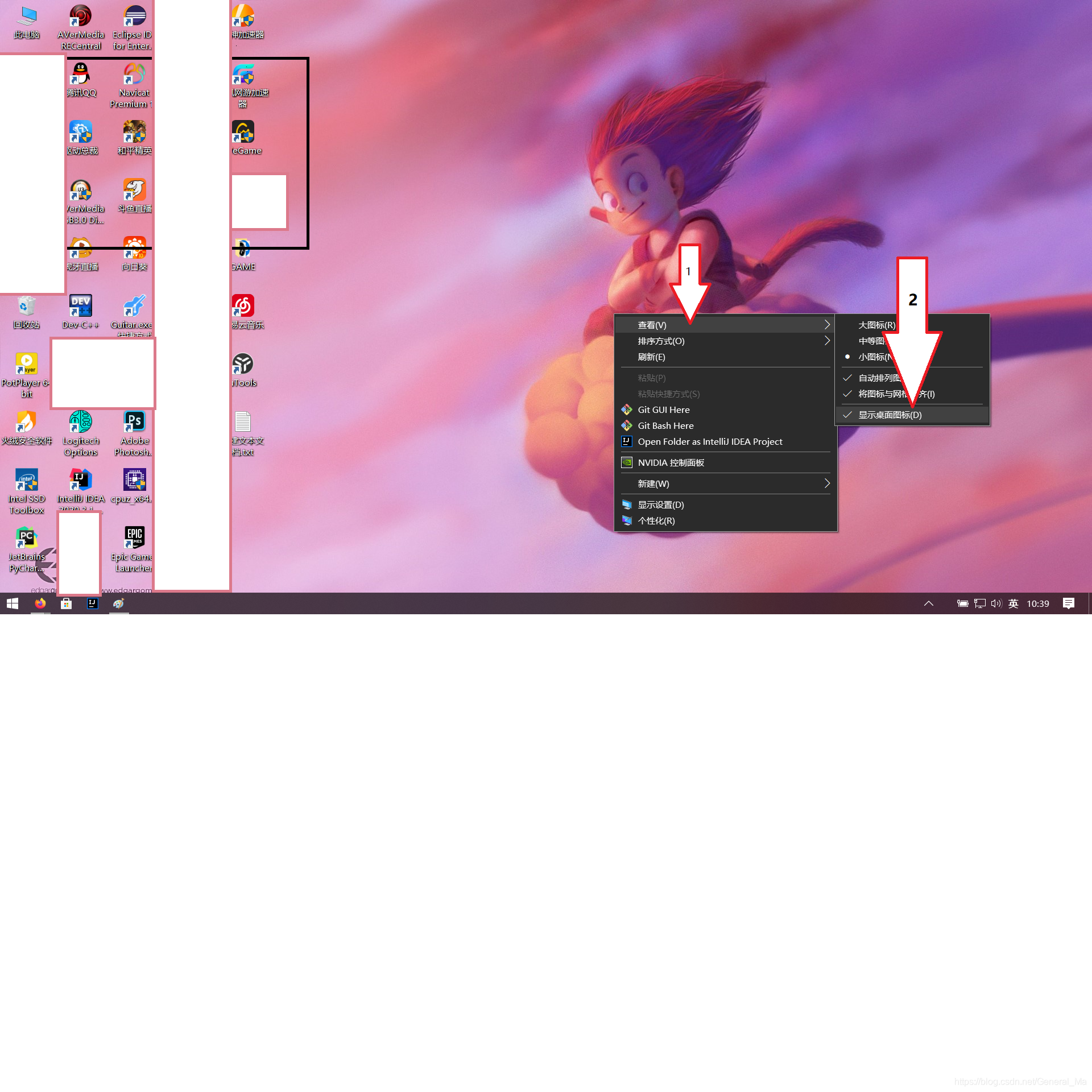This screenshot has width=1092, height=1092.
Task: Open the Recycle Bin (回收站) icon
Action: point(26,307)
